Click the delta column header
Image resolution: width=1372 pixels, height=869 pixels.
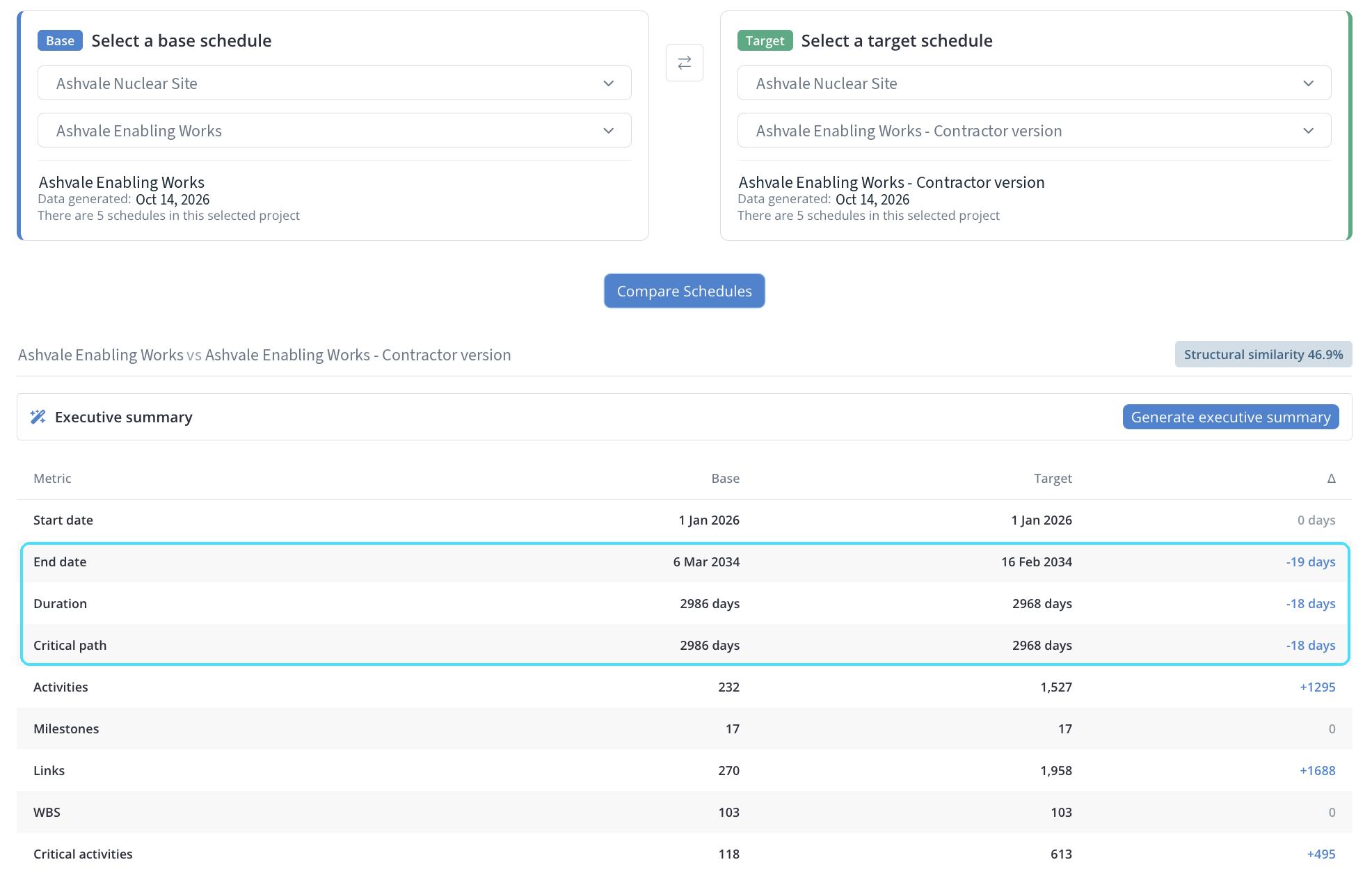coord(1331,478)
